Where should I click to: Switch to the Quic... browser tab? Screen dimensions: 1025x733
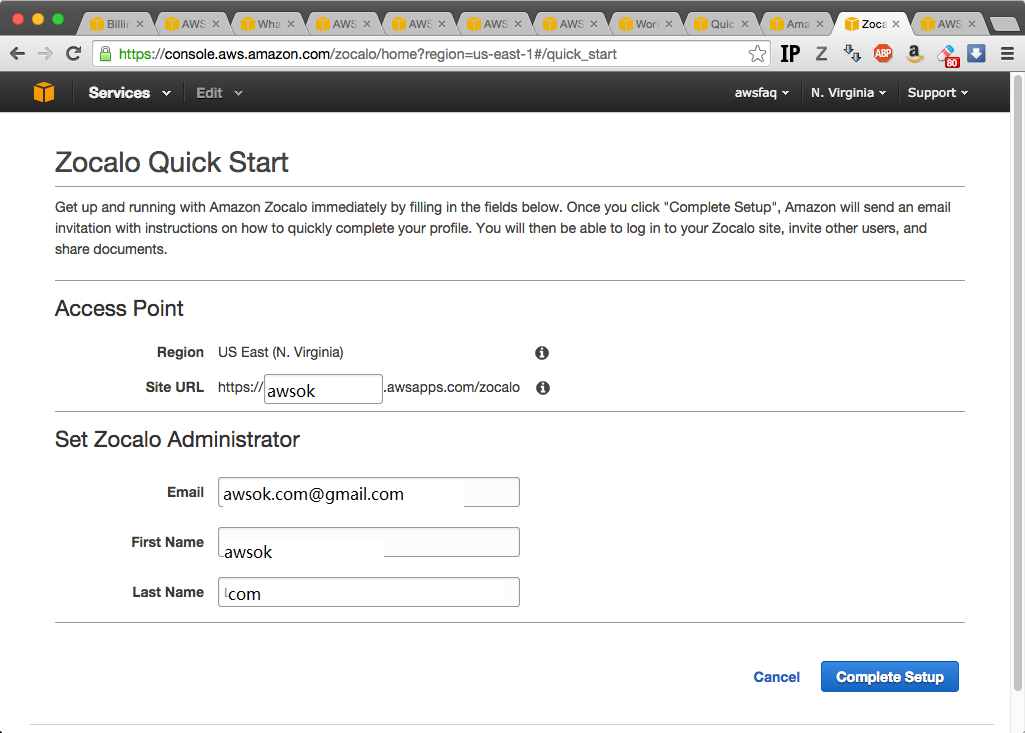coord(722,24)
